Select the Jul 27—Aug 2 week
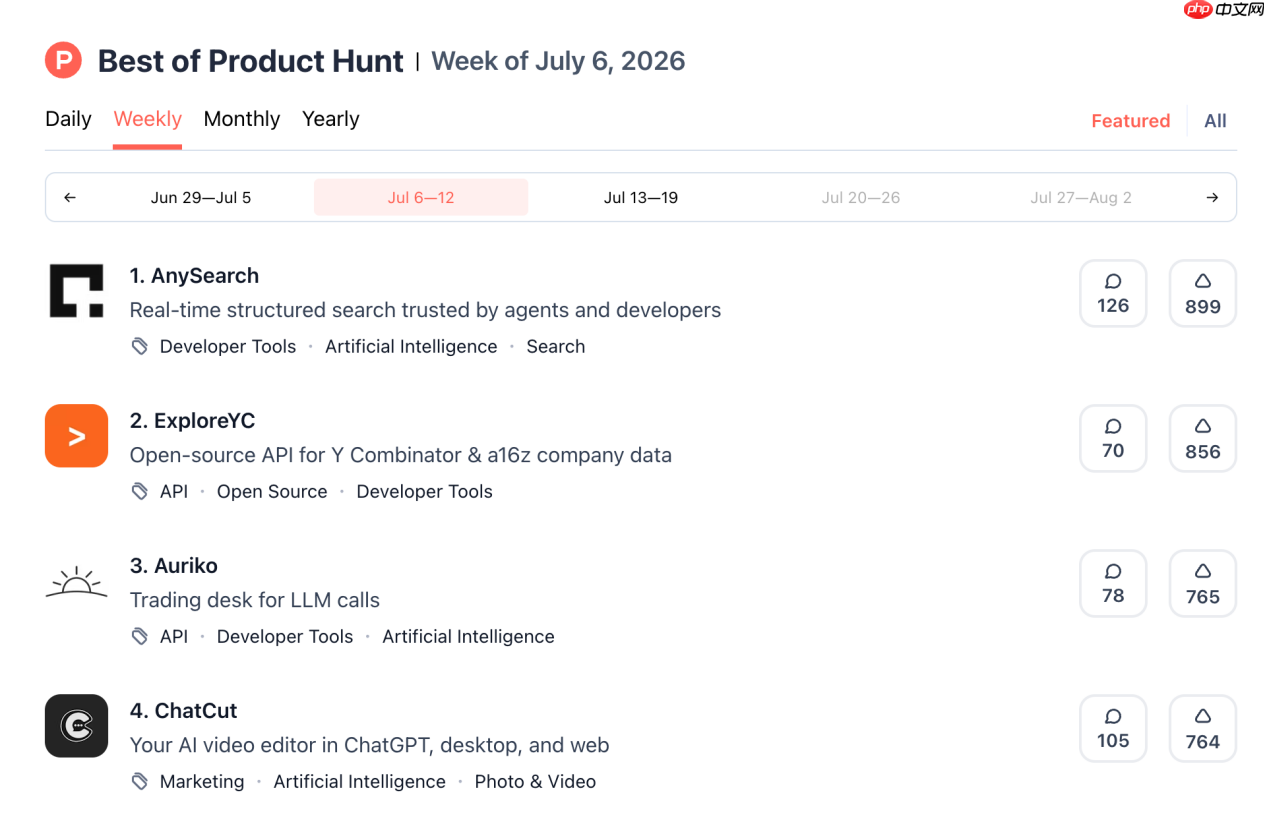The width and height of the screenshot is (1265, 832). coord(1081,198)
